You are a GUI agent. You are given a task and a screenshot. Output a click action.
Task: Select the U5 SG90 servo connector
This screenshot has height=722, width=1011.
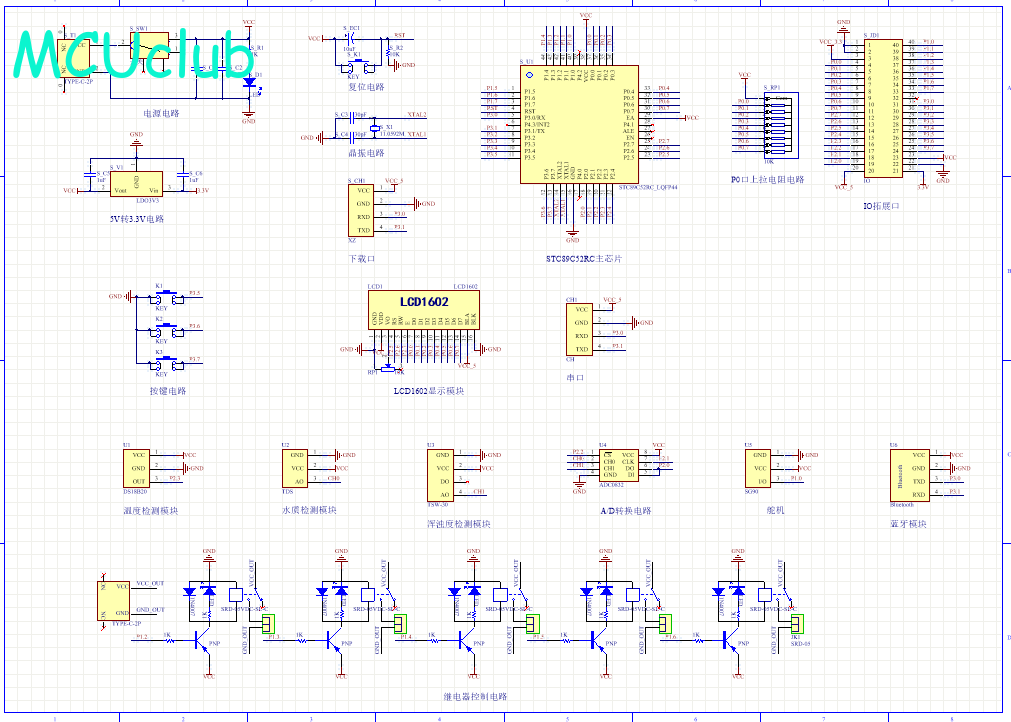pyautogui.click(x=758, y=468)
